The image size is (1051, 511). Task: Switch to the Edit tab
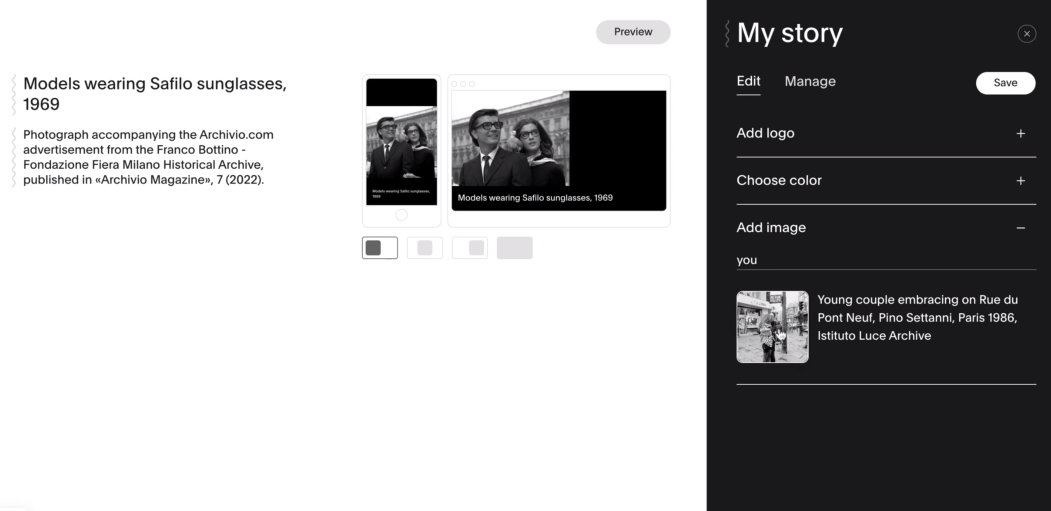(x=748, y=82)
